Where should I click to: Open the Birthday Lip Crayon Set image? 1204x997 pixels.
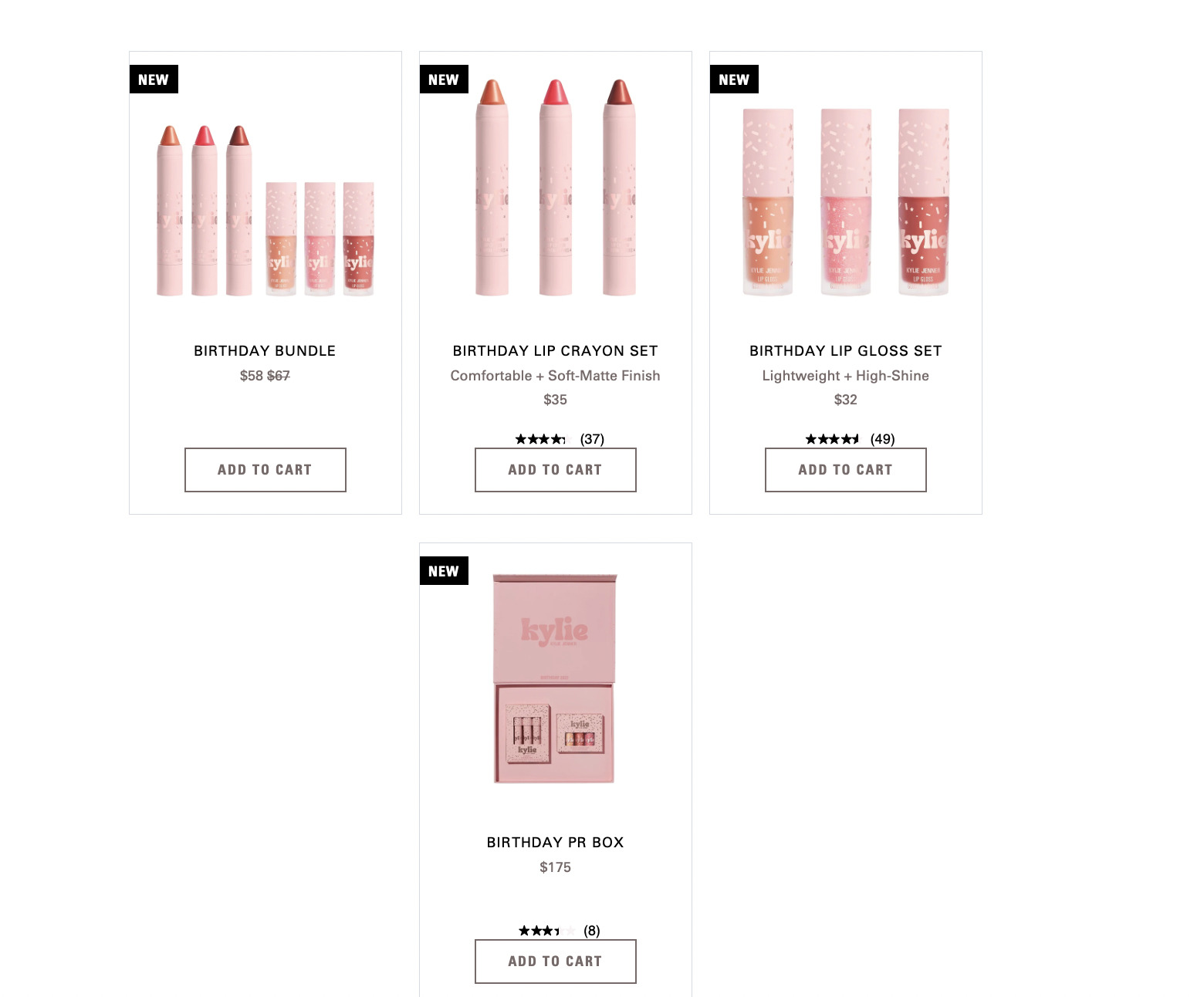click(x=555, y=188)
